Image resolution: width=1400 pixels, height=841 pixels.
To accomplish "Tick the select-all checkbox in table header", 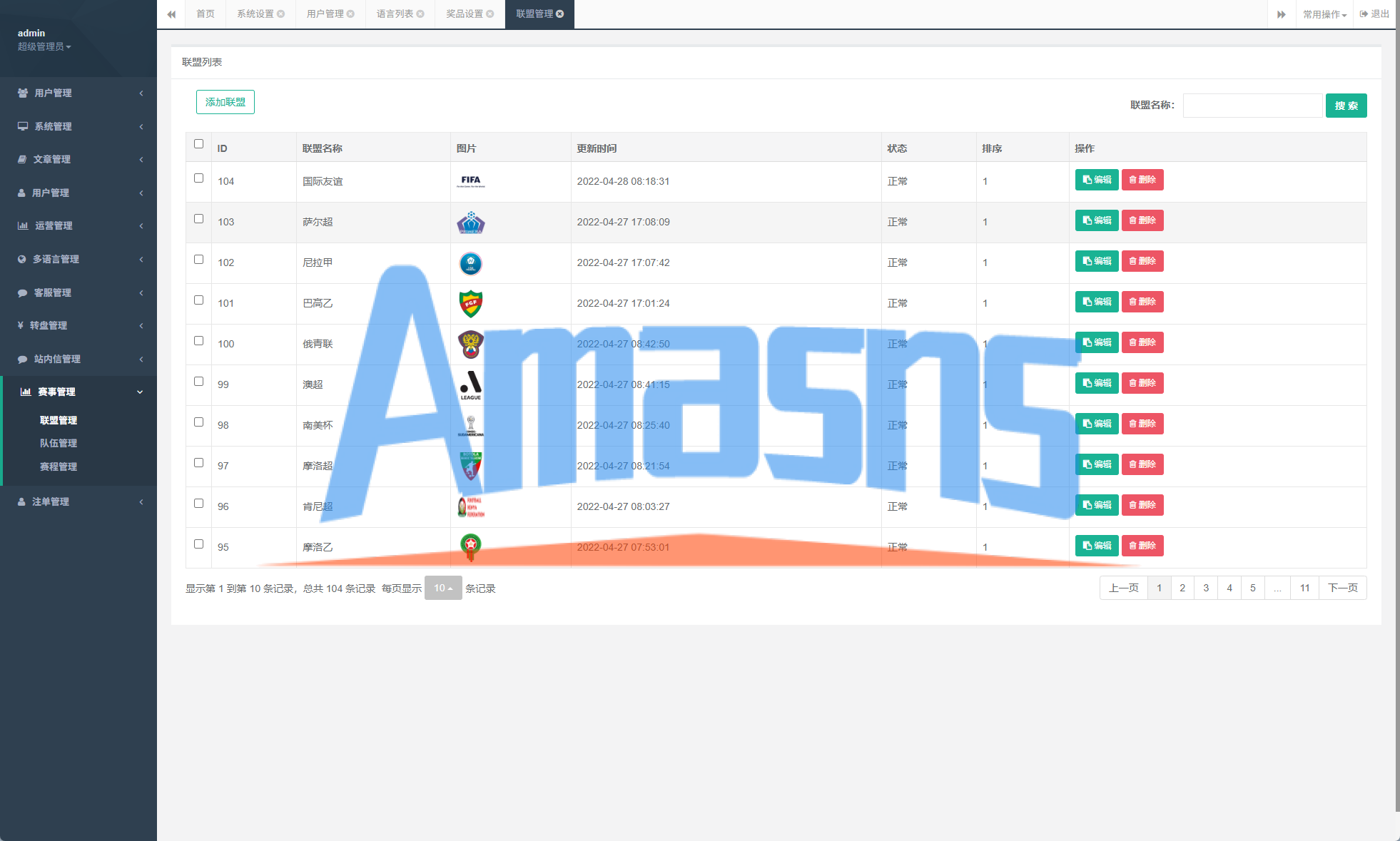I will coord(198,144).
